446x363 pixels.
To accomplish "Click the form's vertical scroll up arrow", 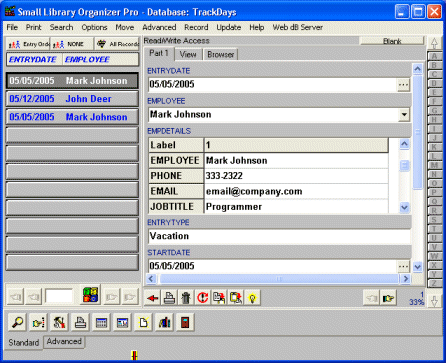I will click(417, 69).
